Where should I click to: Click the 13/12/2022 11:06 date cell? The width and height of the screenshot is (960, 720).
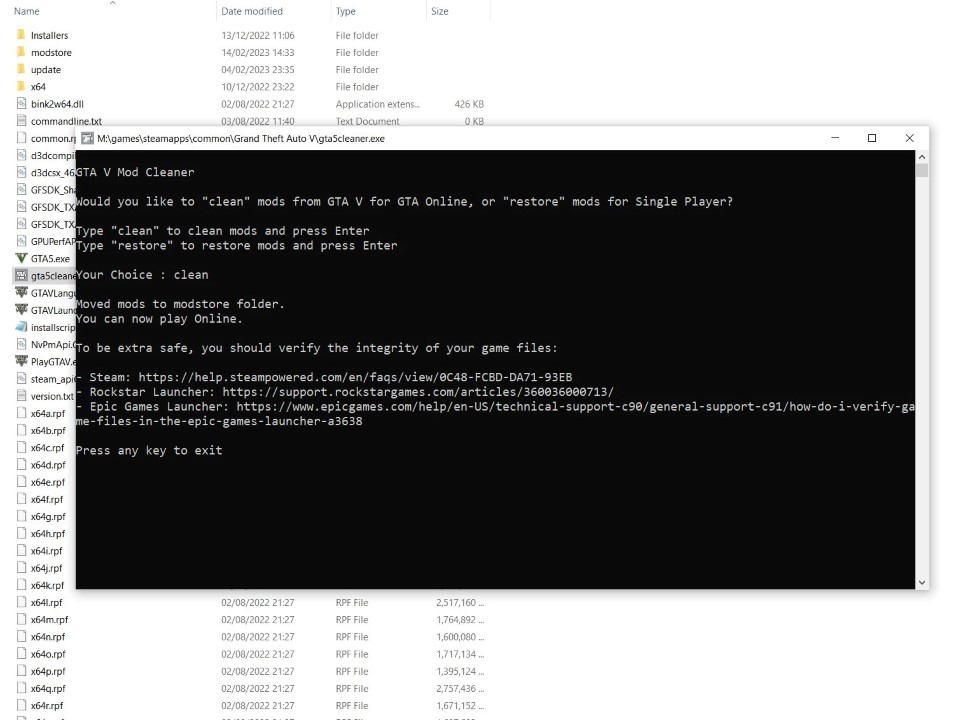point(258,36)
